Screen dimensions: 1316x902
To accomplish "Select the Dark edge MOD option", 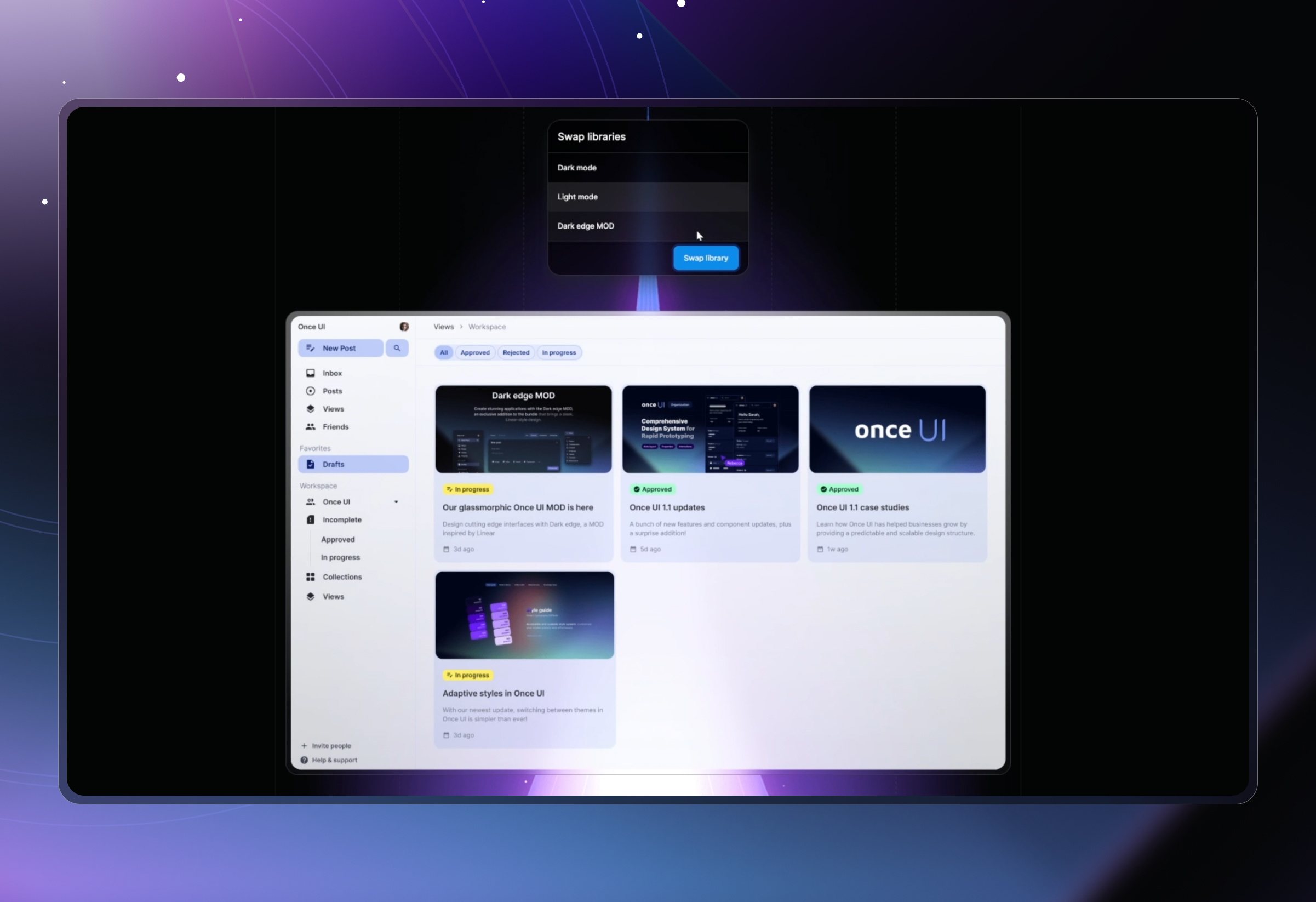I will click(647, 225).
